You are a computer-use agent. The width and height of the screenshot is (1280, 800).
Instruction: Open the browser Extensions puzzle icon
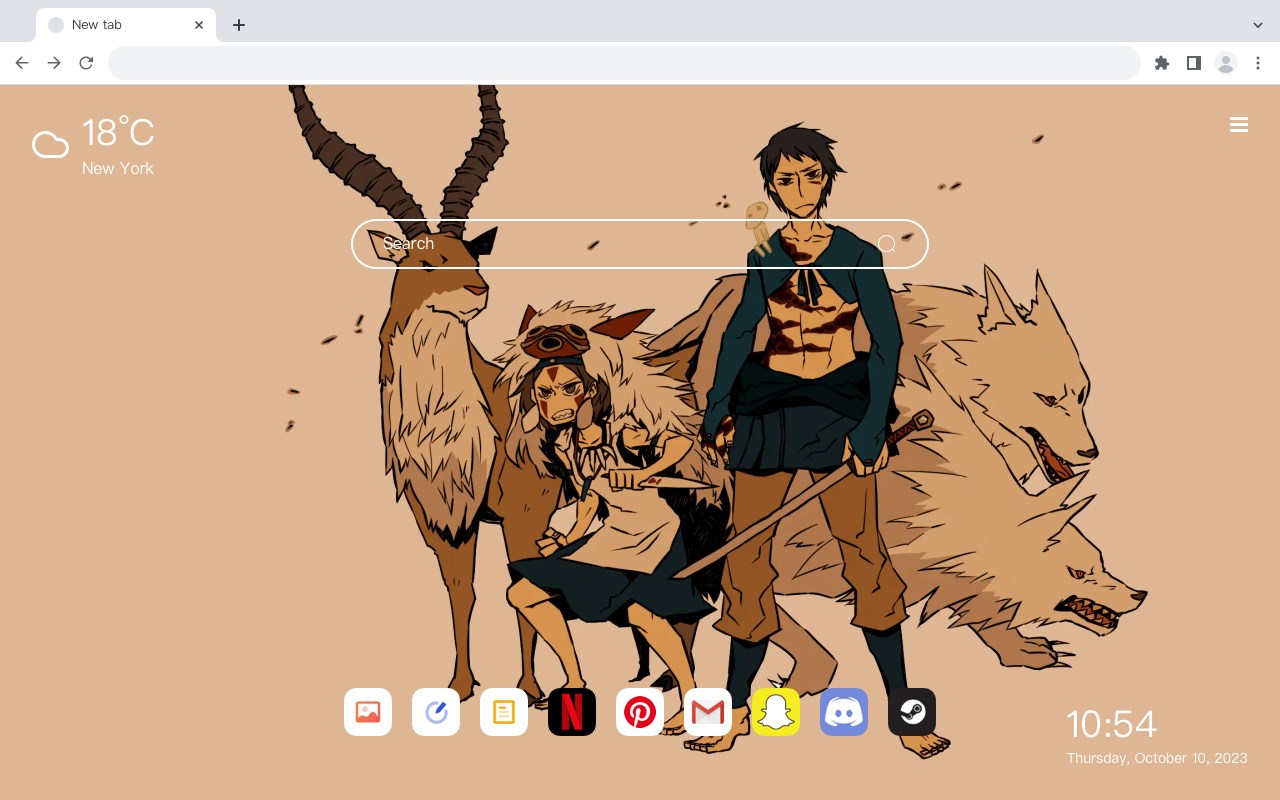coord(1161,63)
